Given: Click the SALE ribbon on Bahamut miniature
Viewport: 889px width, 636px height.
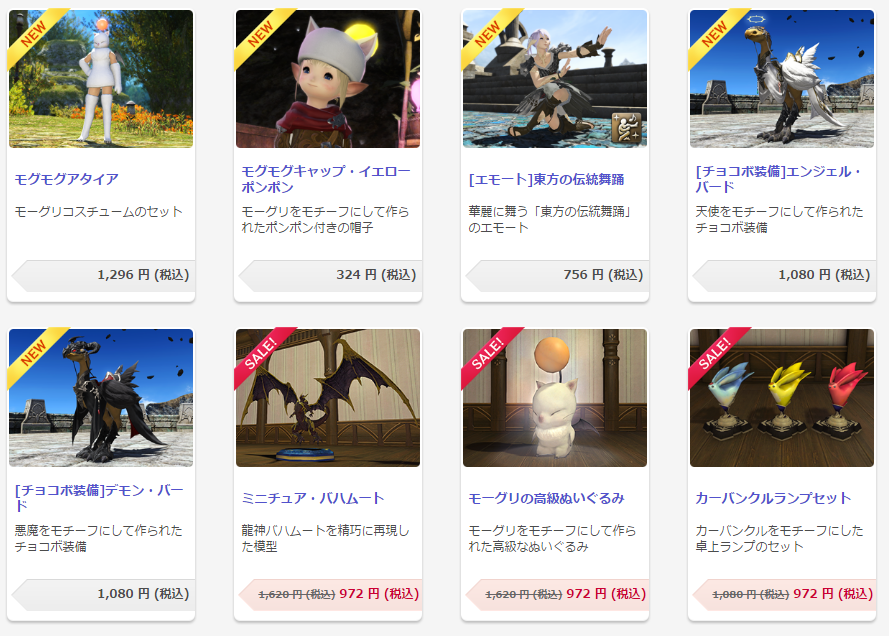Looking at the screenshot, I should coord(260,353).
